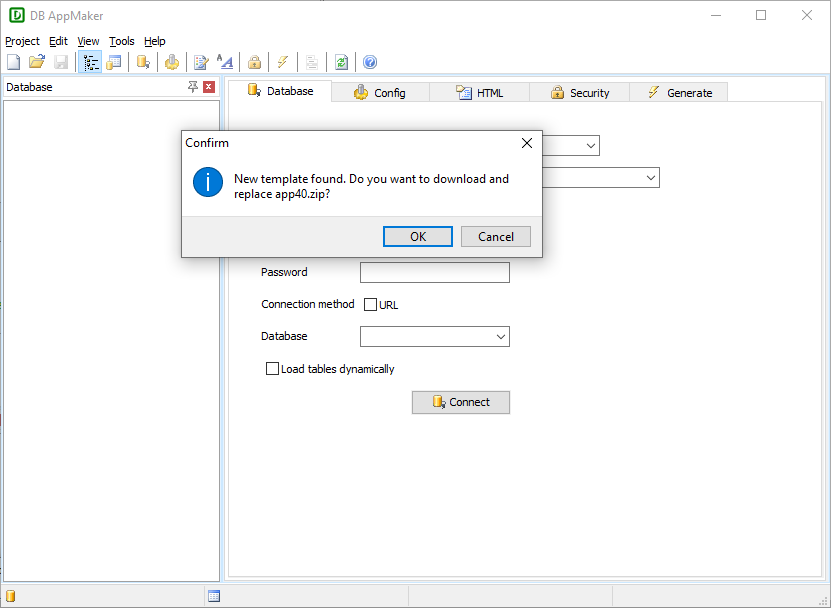Open the Project menu
The width and height of the screenshot is (831, 608).
point(22,41)
